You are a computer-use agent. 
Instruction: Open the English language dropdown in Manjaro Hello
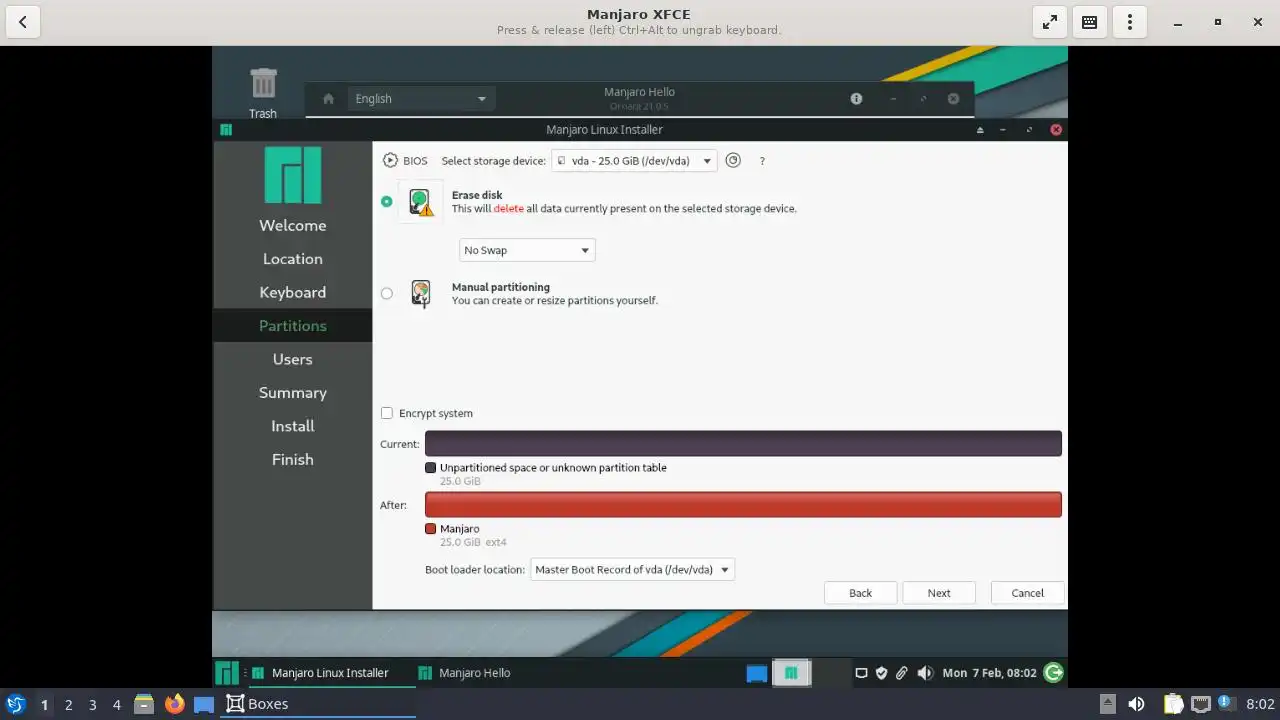[420, 98]
